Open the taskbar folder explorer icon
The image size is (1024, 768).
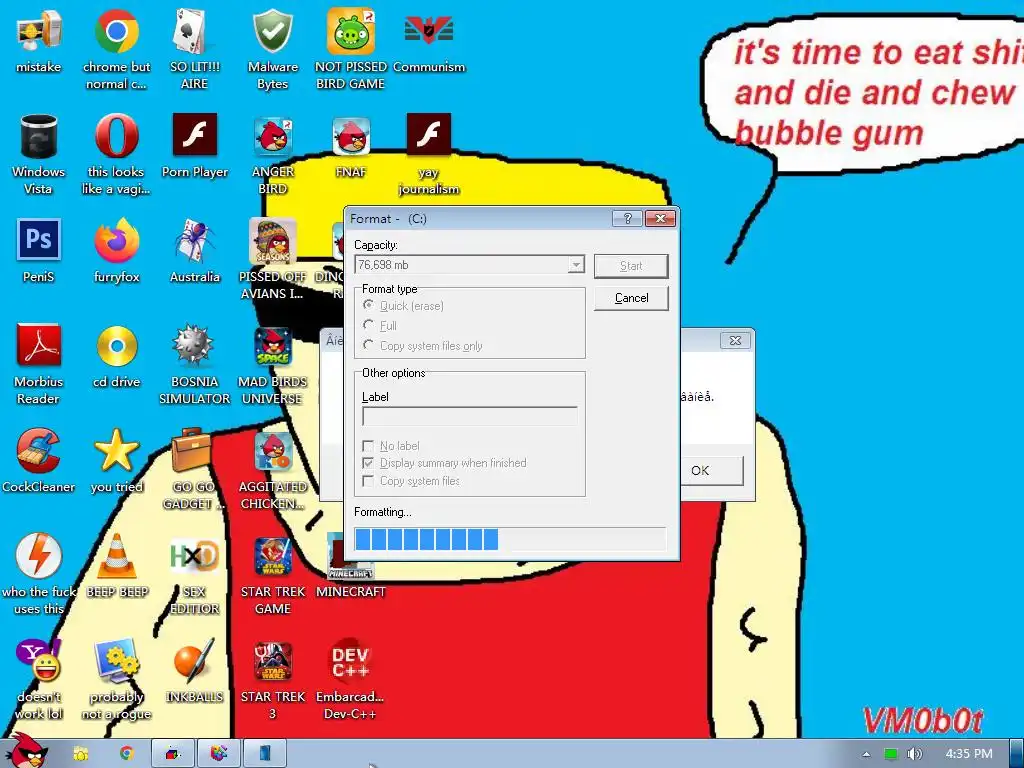point(81,754)
